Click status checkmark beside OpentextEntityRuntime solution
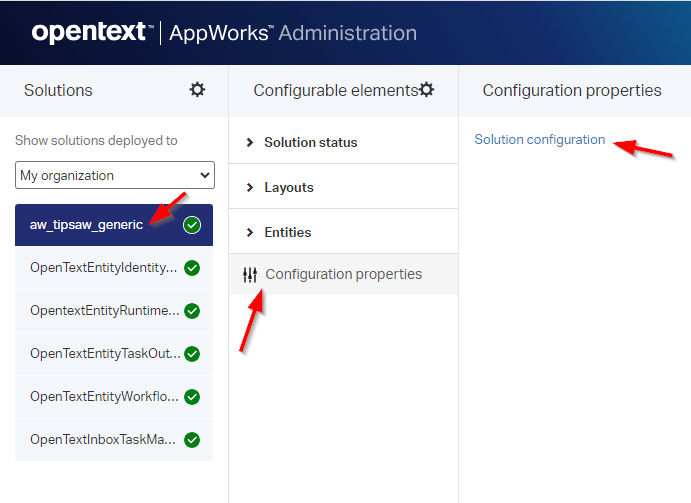 (x=192, y=311)
